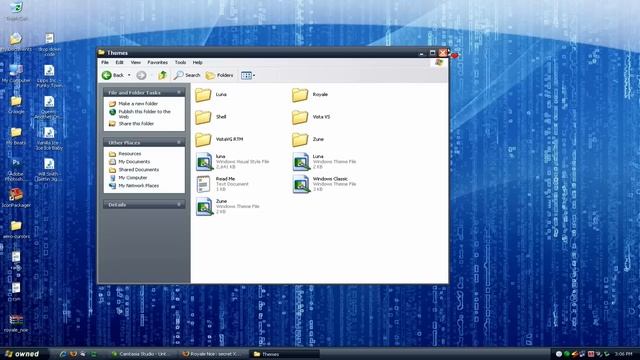This screenshot has width=640, height=360.
Task: Open the View menu
Action: pyautogui.click(x=136, y=62)
